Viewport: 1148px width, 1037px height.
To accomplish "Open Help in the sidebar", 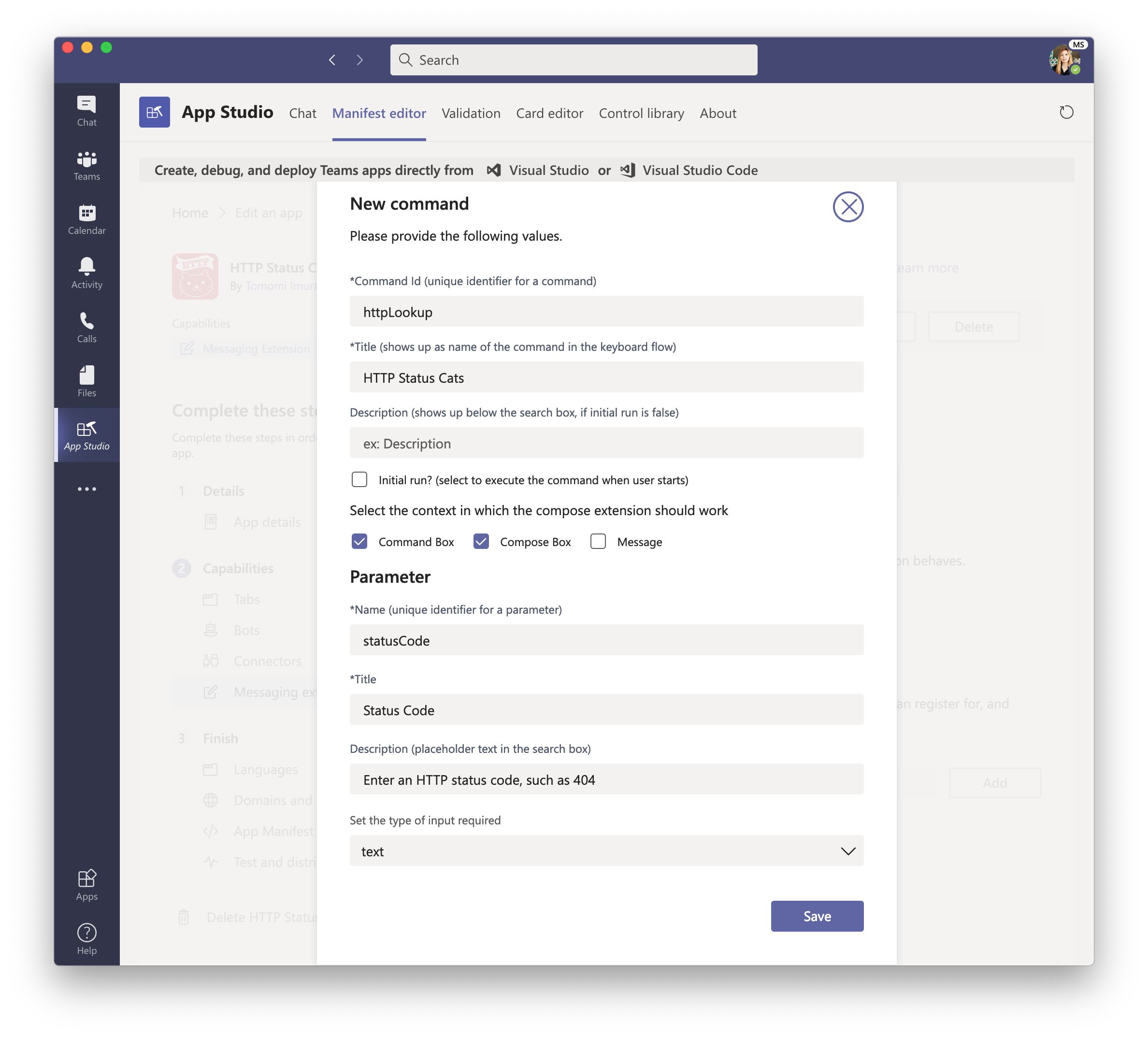I will coord(86,938).
